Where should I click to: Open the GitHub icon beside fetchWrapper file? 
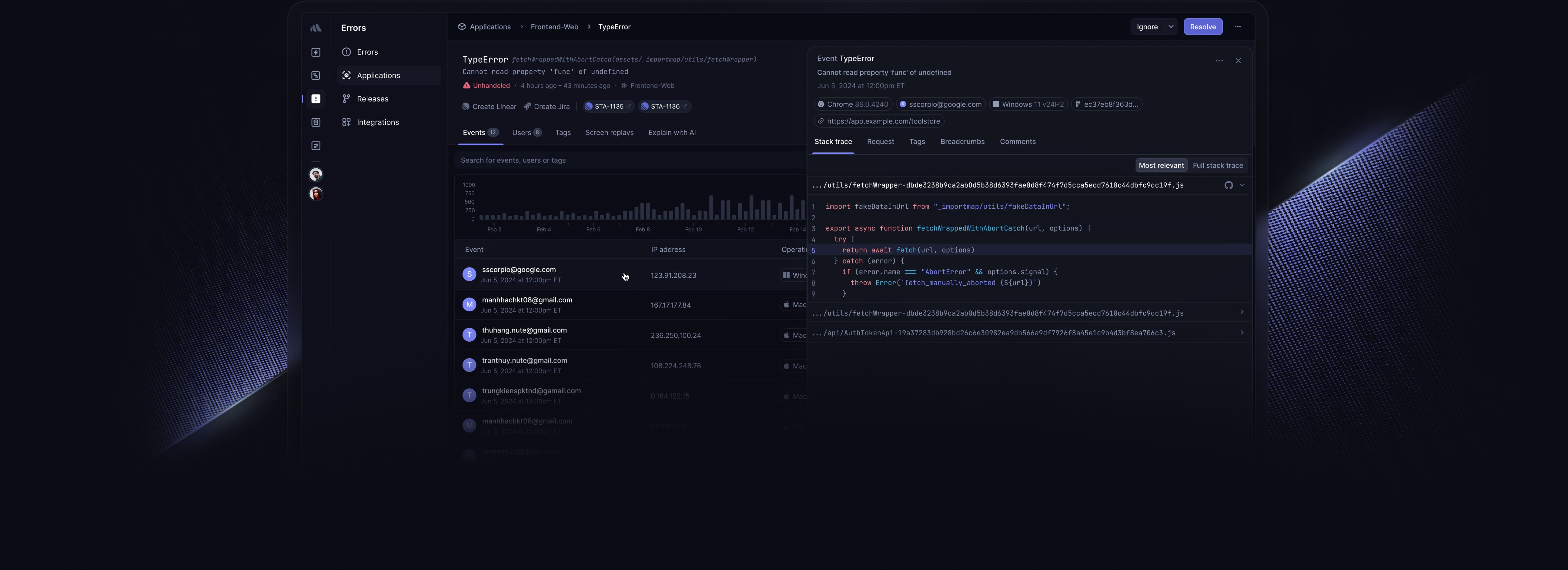point(1228,186)
